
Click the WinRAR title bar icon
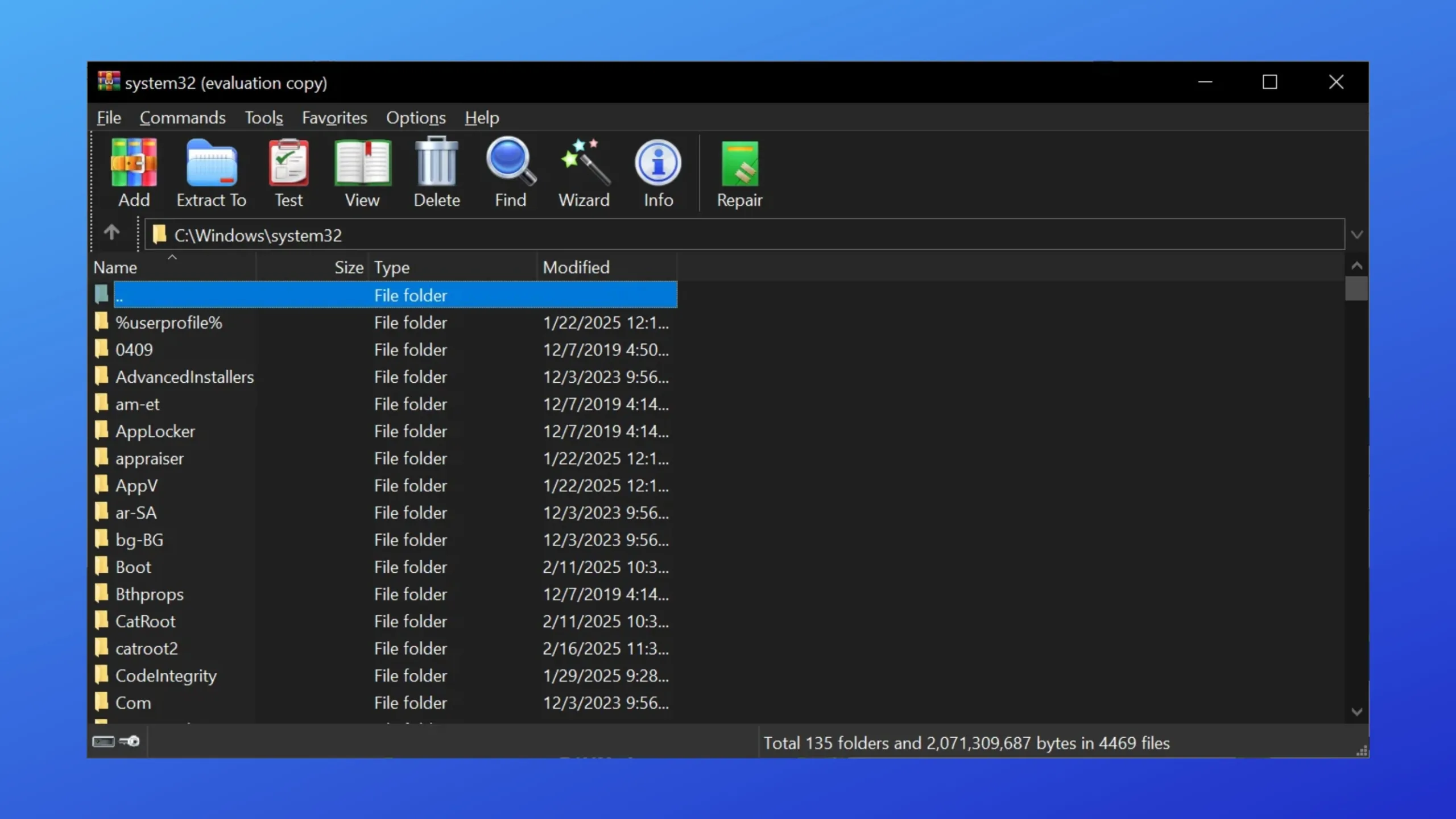point(109,82)
